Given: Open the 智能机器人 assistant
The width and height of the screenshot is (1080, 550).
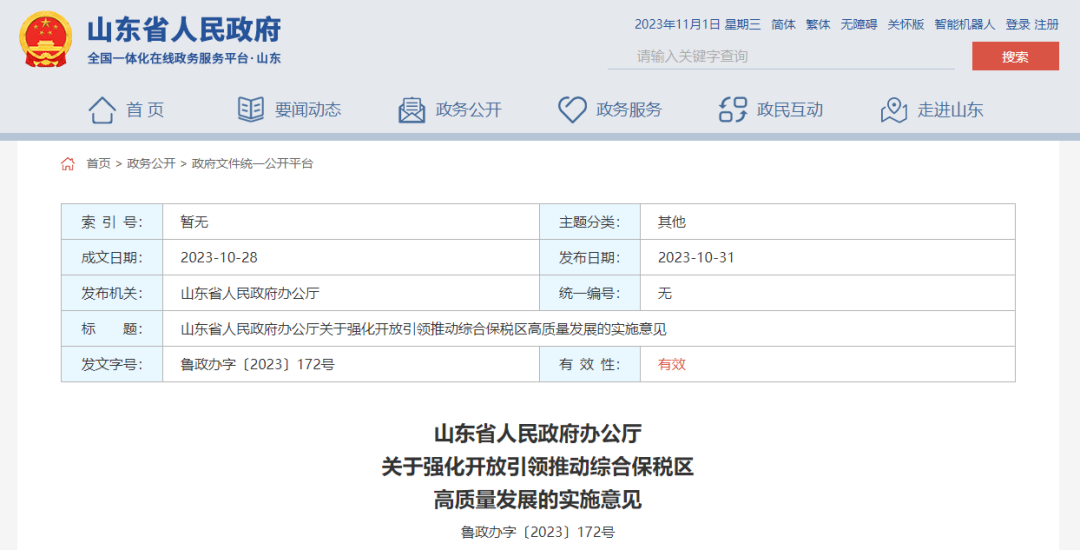Looking at the screenshot, I should pos(964,24).
